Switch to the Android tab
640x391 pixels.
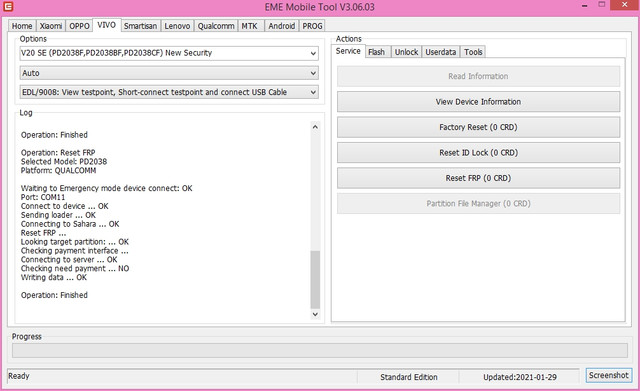tap(282, 26)
